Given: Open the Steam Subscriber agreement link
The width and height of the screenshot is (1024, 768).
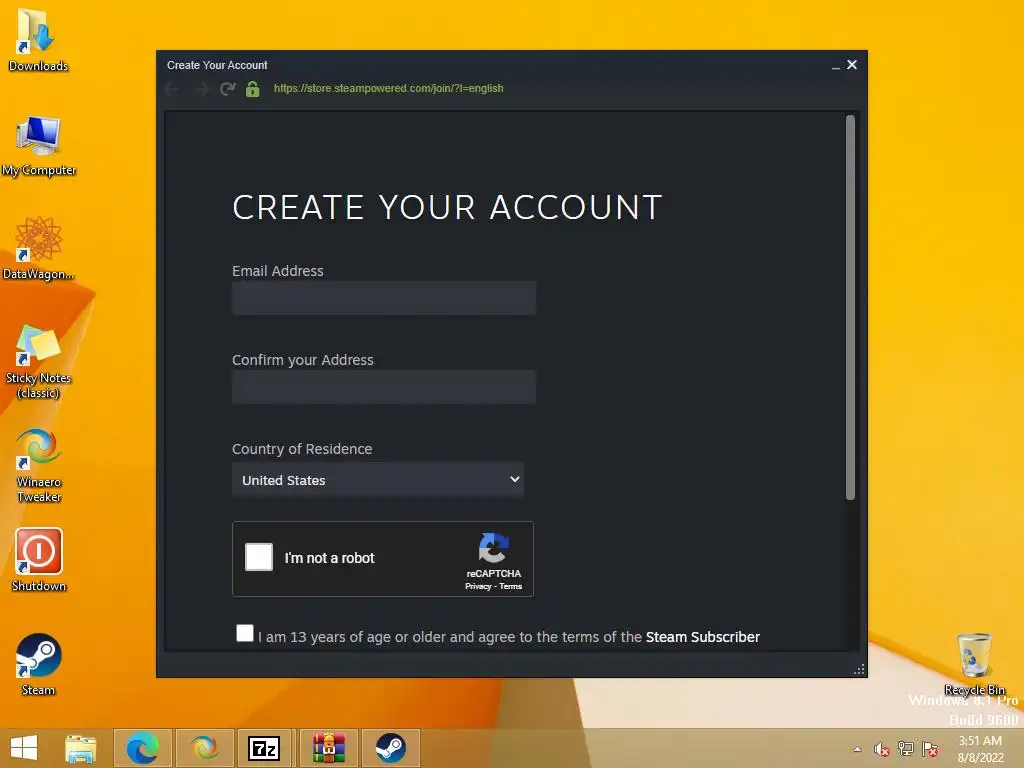Looking at the screenshot, I should point(703,637).
